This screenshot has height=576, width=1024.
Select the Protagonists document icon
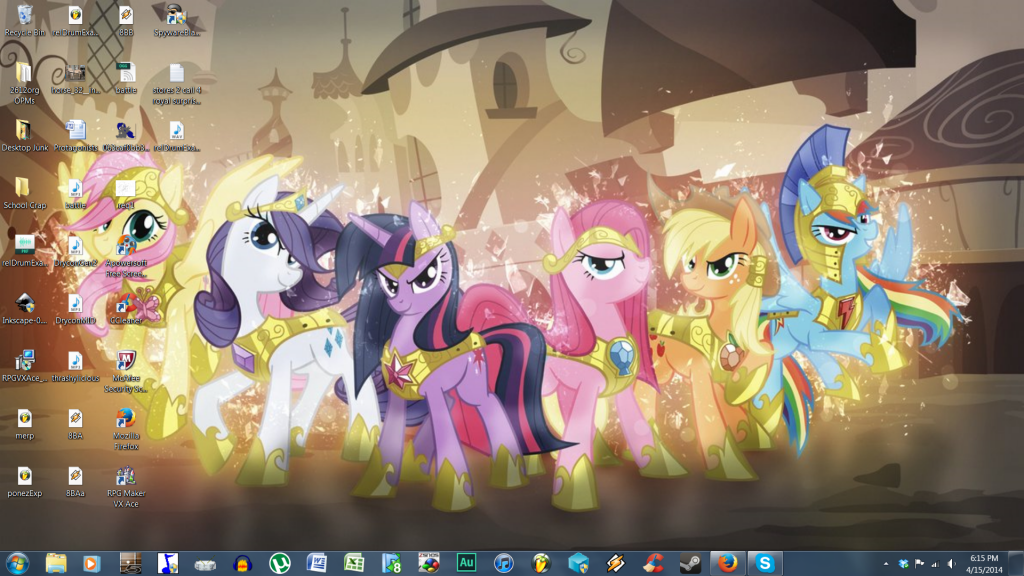(x=75, y=136)
